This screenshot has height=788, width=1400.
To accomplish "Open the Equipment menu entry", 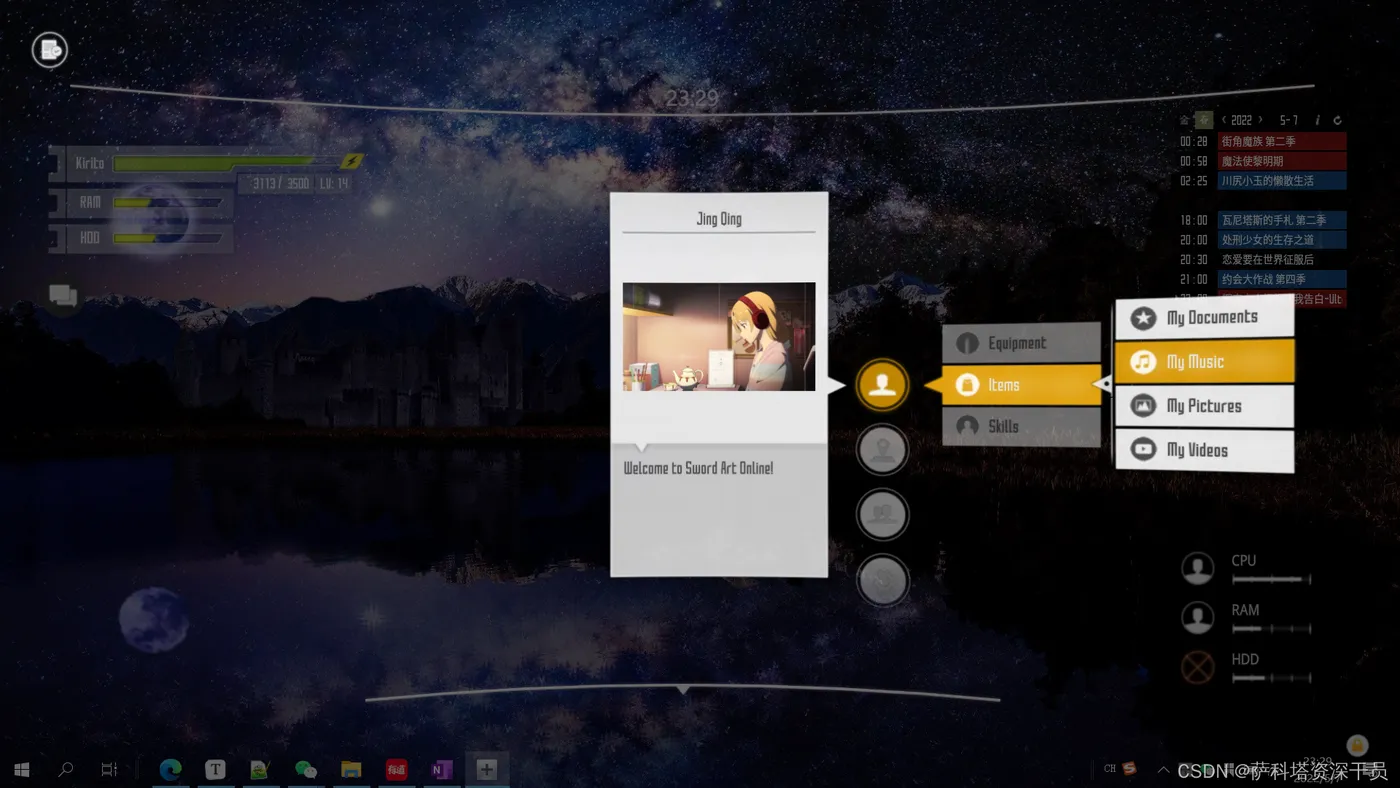I will [1021, 343].
